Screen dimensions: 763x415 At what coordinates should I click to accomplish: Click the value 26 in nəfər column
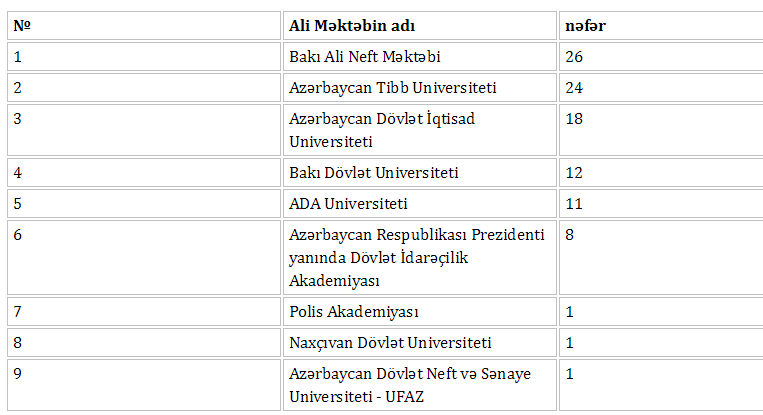[x=661, y=56]
